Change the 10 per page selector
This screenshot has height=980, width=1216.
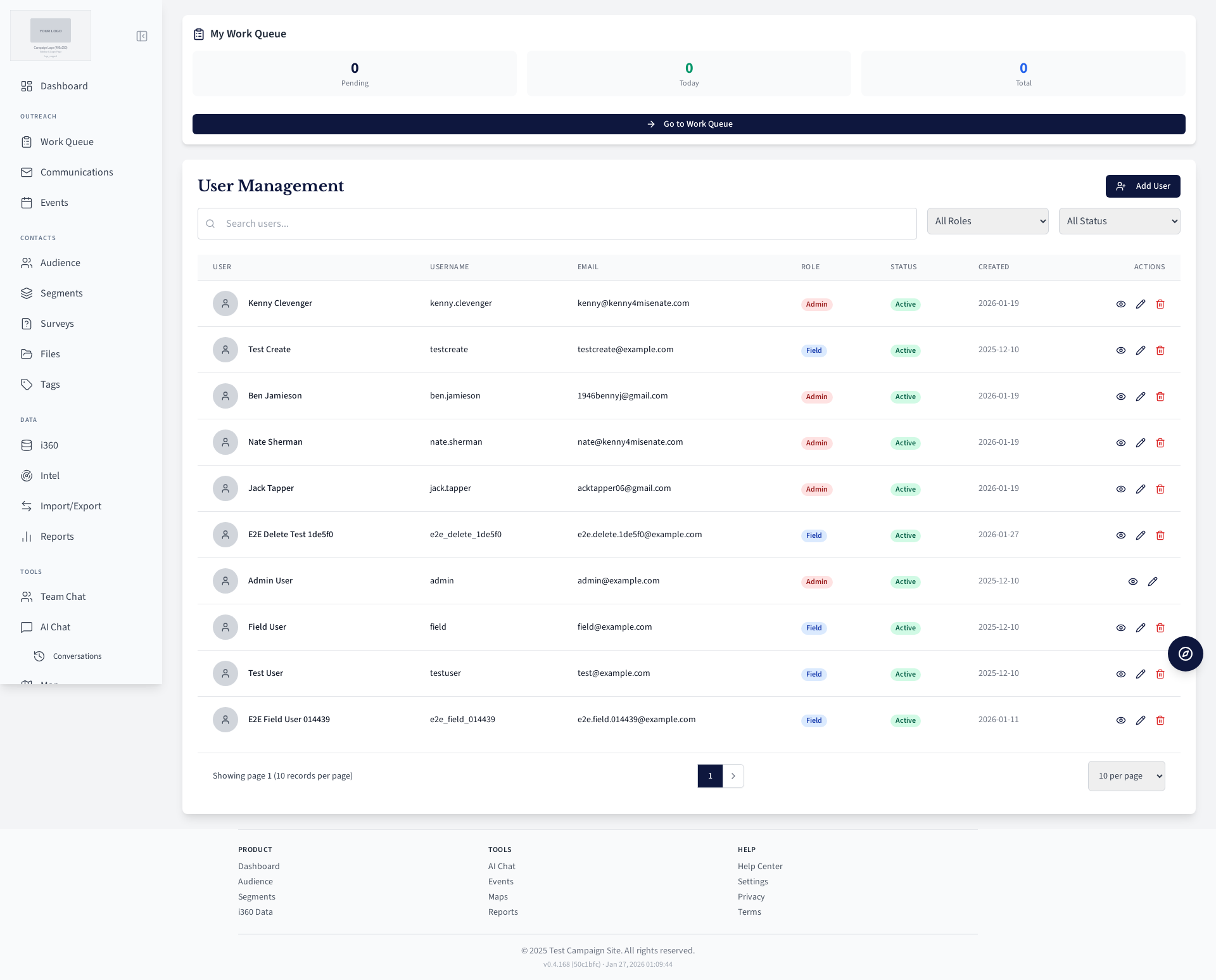pos(1126,776)
